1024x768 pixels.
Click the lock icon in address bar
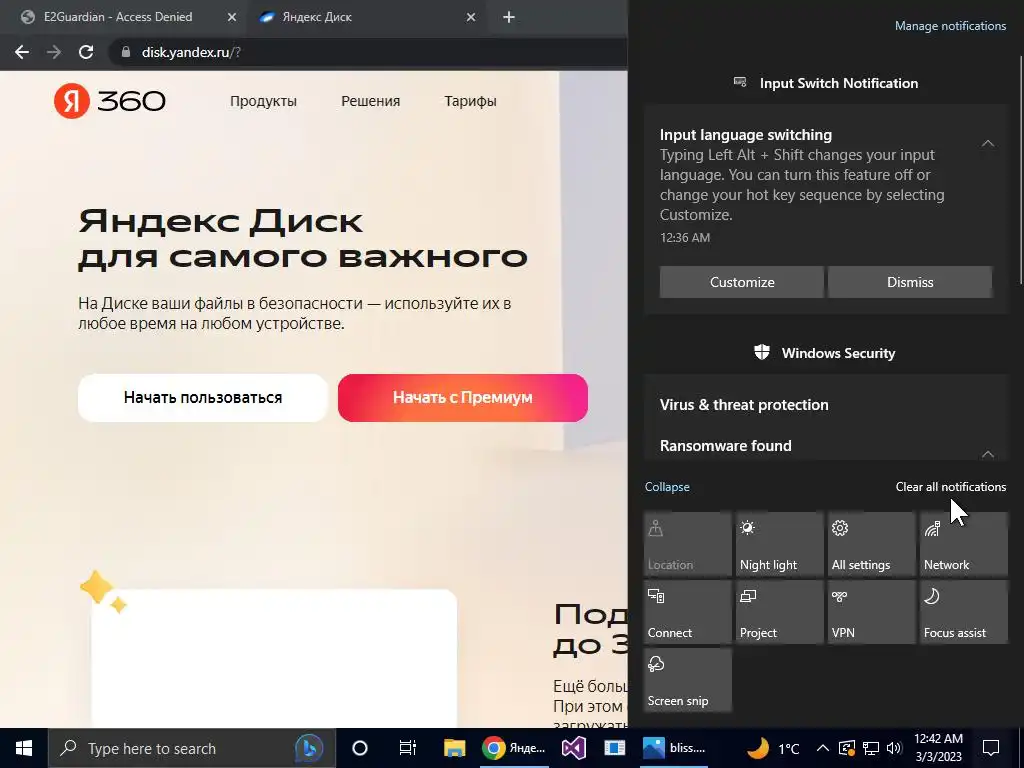pos(125,52)
